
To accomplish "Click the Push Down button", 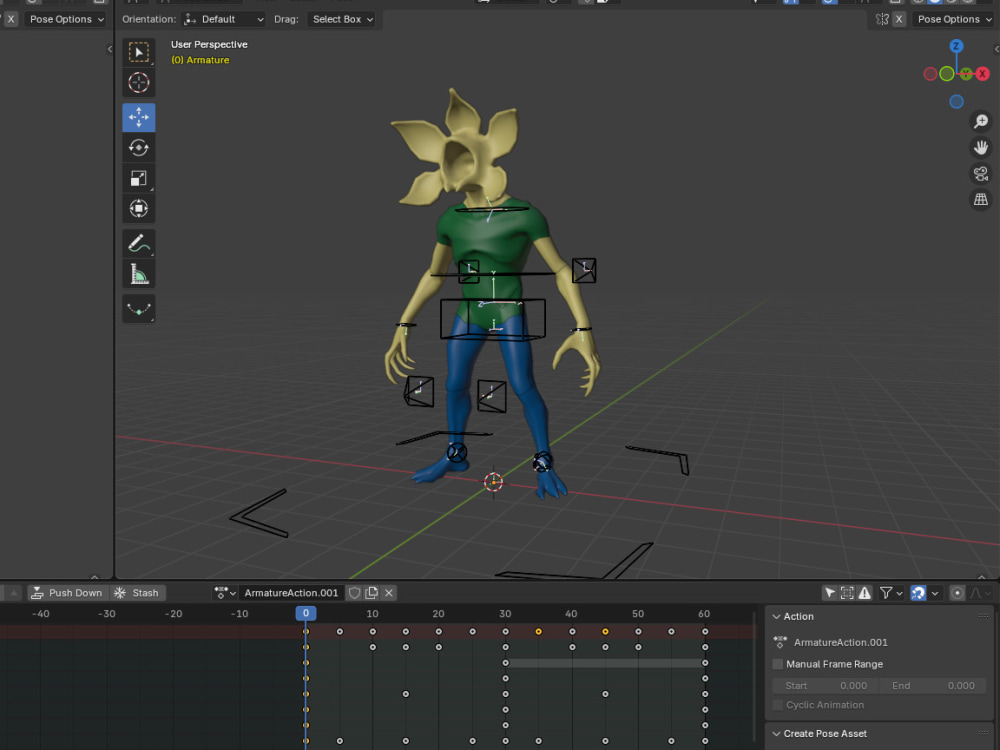I will [x=67, y=593].
